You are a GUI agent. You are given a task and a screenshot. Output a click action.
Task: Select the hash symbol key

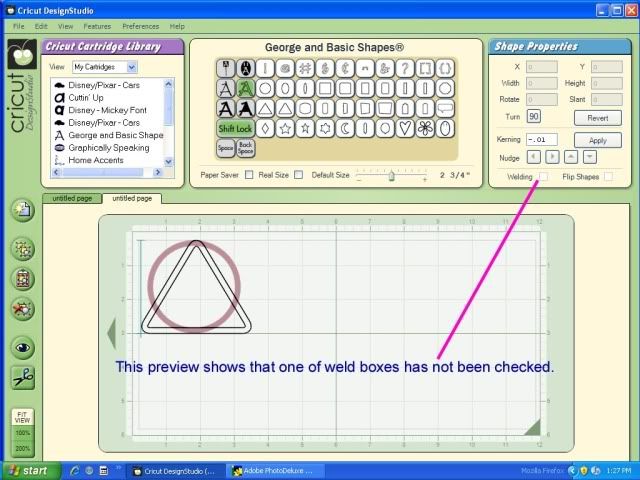point(305,69)
